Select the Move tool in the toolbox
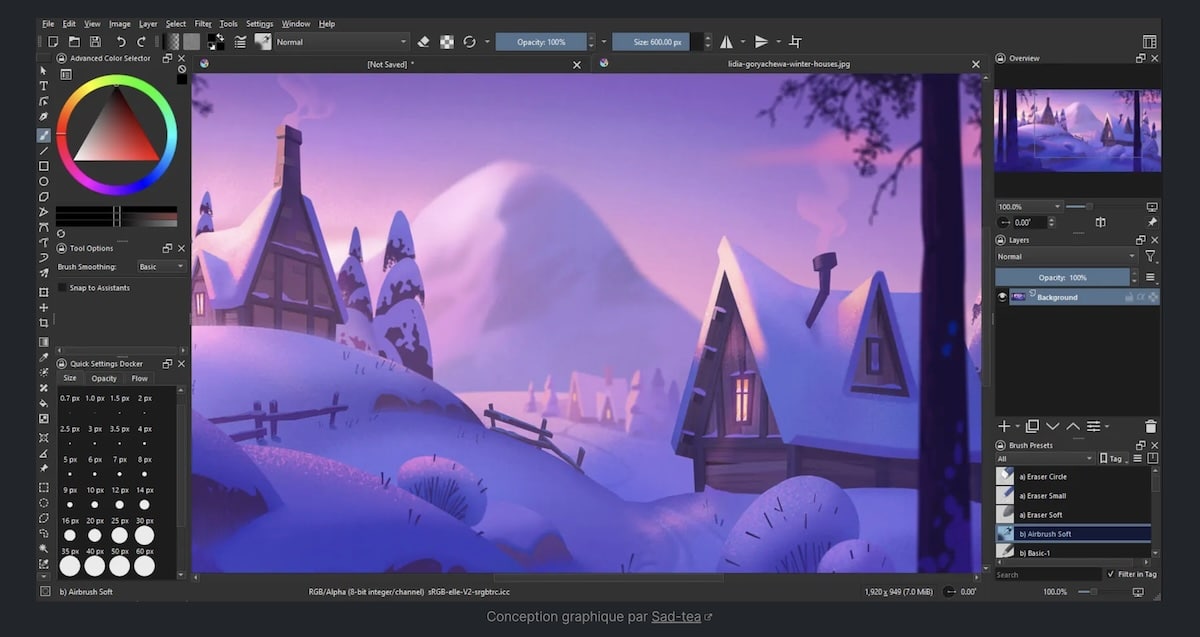Screen dimensions: 1200x637 click(x=44, y=307)
